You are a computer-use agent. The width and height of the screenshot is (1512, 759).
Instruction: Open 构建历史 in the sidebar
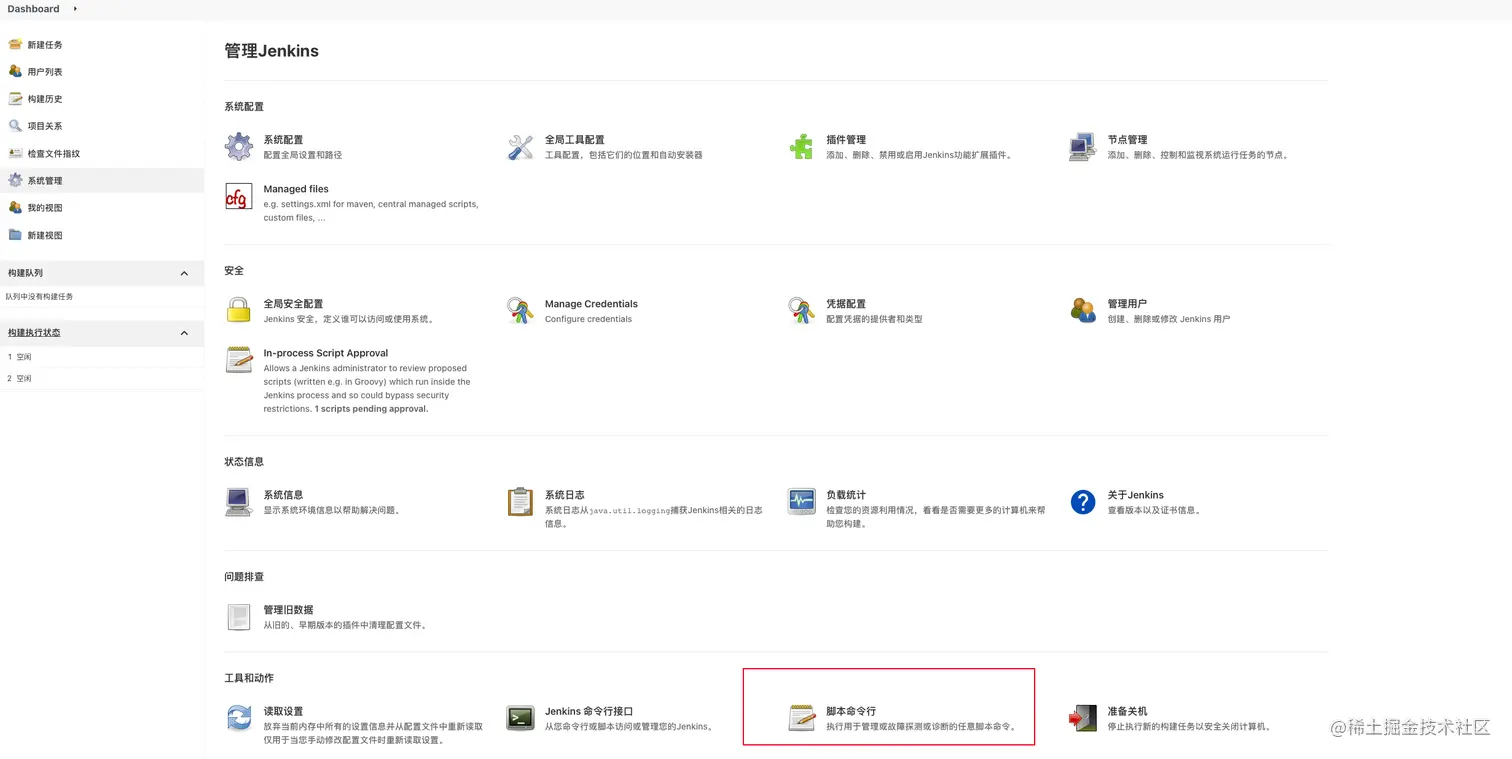pyautogui.click(x=45, y=99)
